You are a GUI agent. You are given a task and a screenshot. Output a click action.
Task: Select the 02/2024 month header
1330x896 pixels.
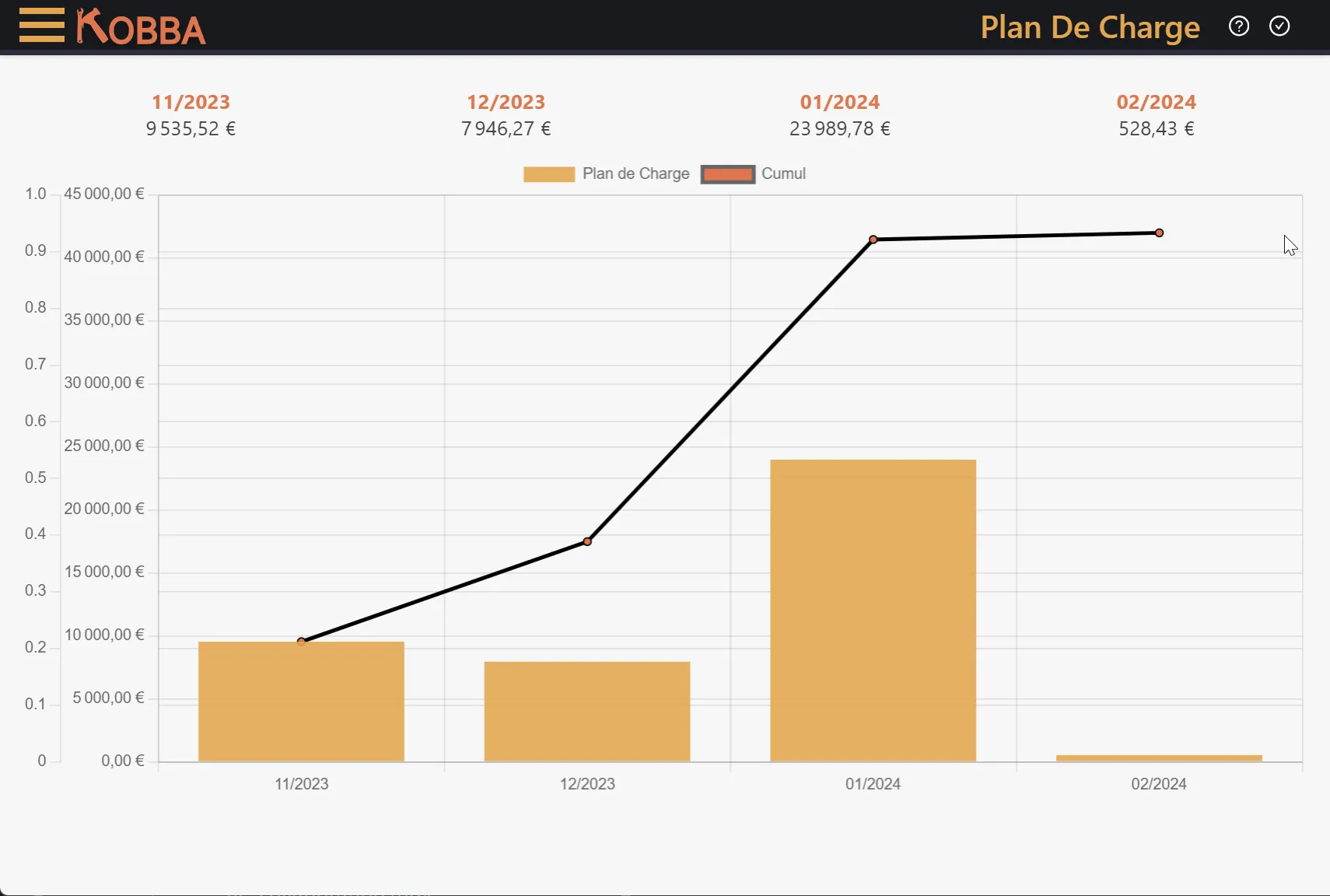coord(1157,102)
